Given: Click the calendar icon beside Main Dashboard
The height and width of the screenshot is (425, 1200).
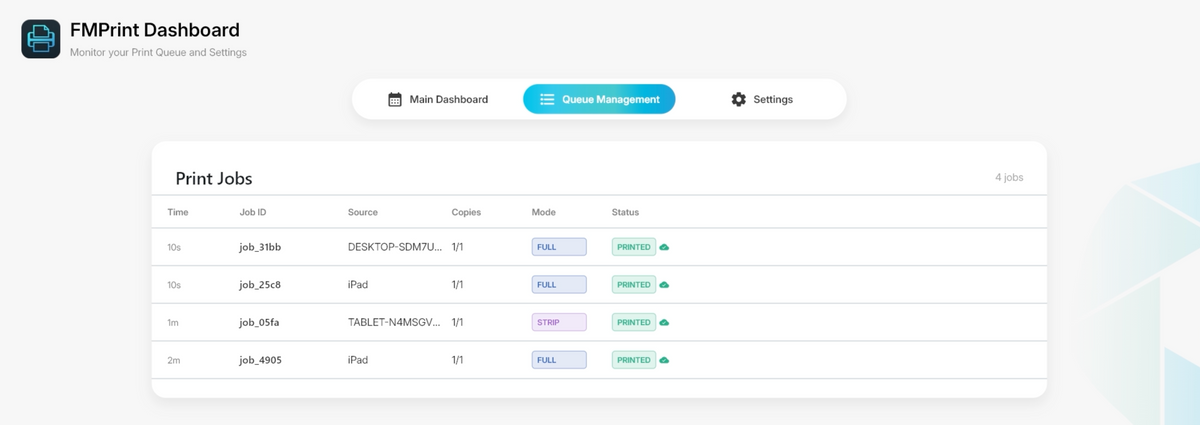Looking at the screenshot, I should click(395, 99).
